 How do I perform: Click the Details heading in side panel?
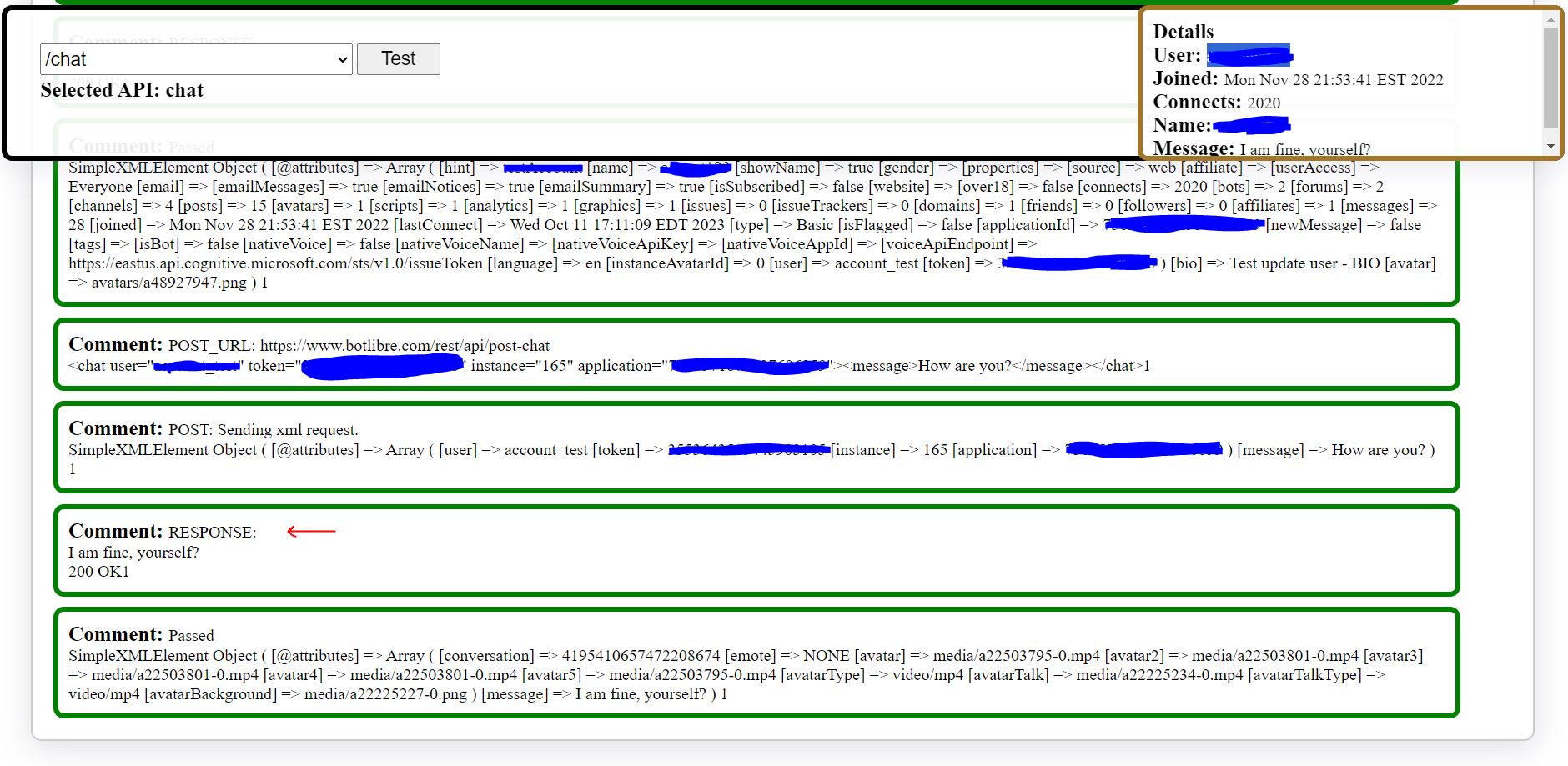pyautogui.click(x=1183, y=32)
